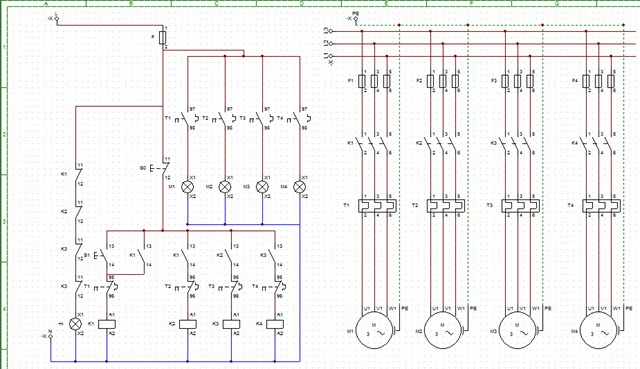Click signal lamp M4 in control circuit
Viewport: 640px width, 369px height.
pyautogui.click(x=300, y=187)
